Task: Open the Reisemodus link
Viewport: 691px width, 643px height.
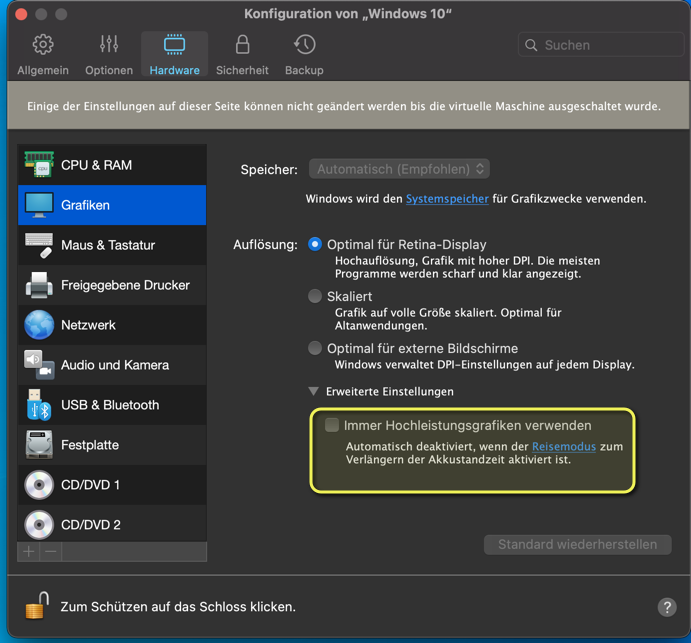Action: (x=564, y=446)
